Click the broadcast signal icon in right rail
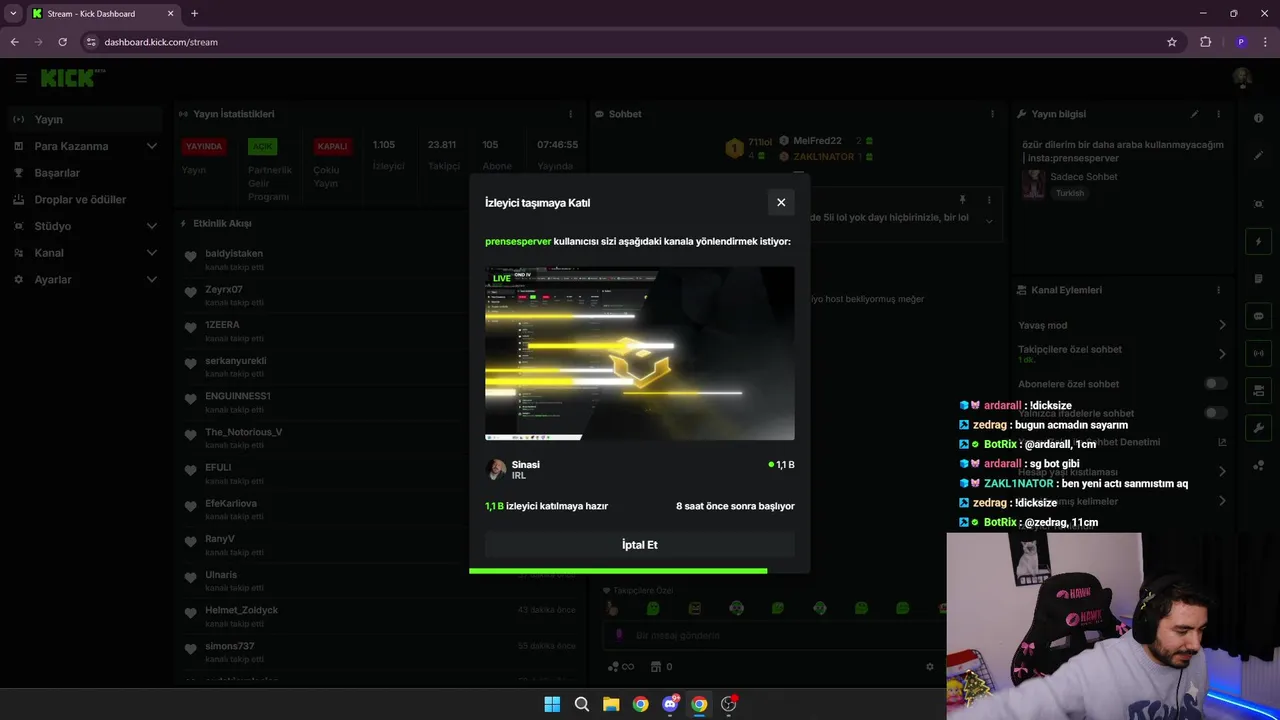This screenshot has height=720, width=1280. point(1259,353)
